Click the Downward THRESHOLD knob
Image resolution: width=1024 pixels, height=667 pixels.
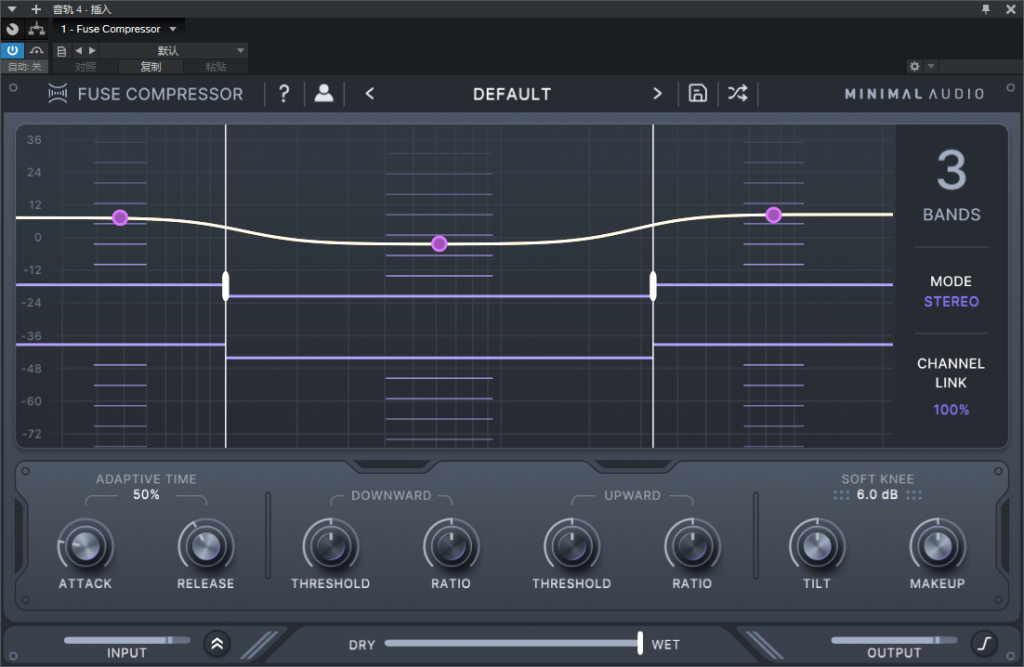coord(330,546)
